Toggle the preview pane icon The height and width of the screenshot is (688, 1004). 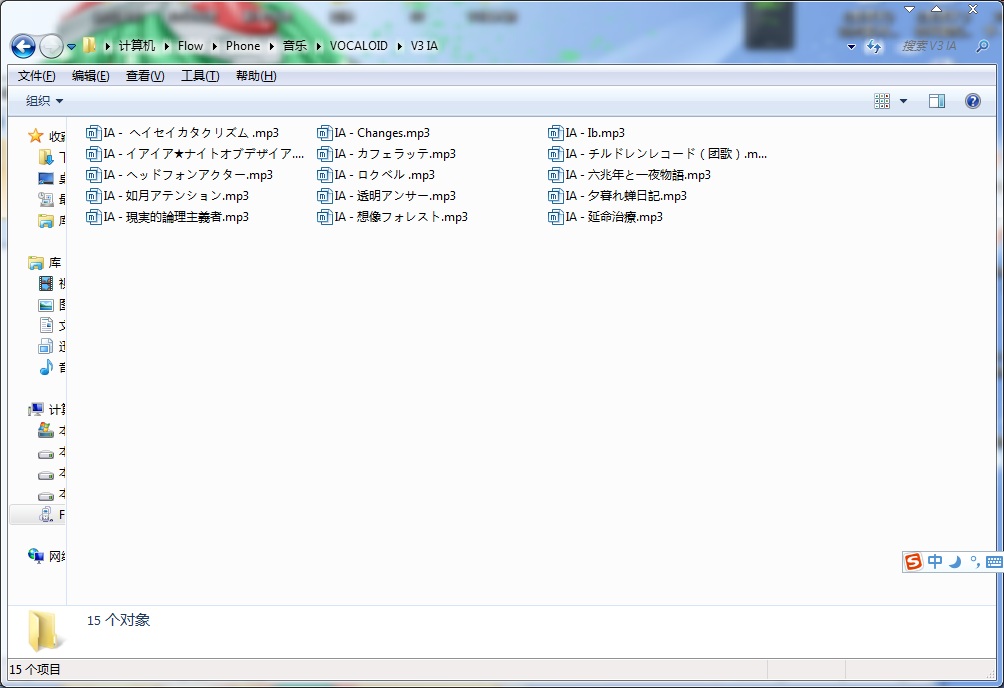click(x=937, y=101)
